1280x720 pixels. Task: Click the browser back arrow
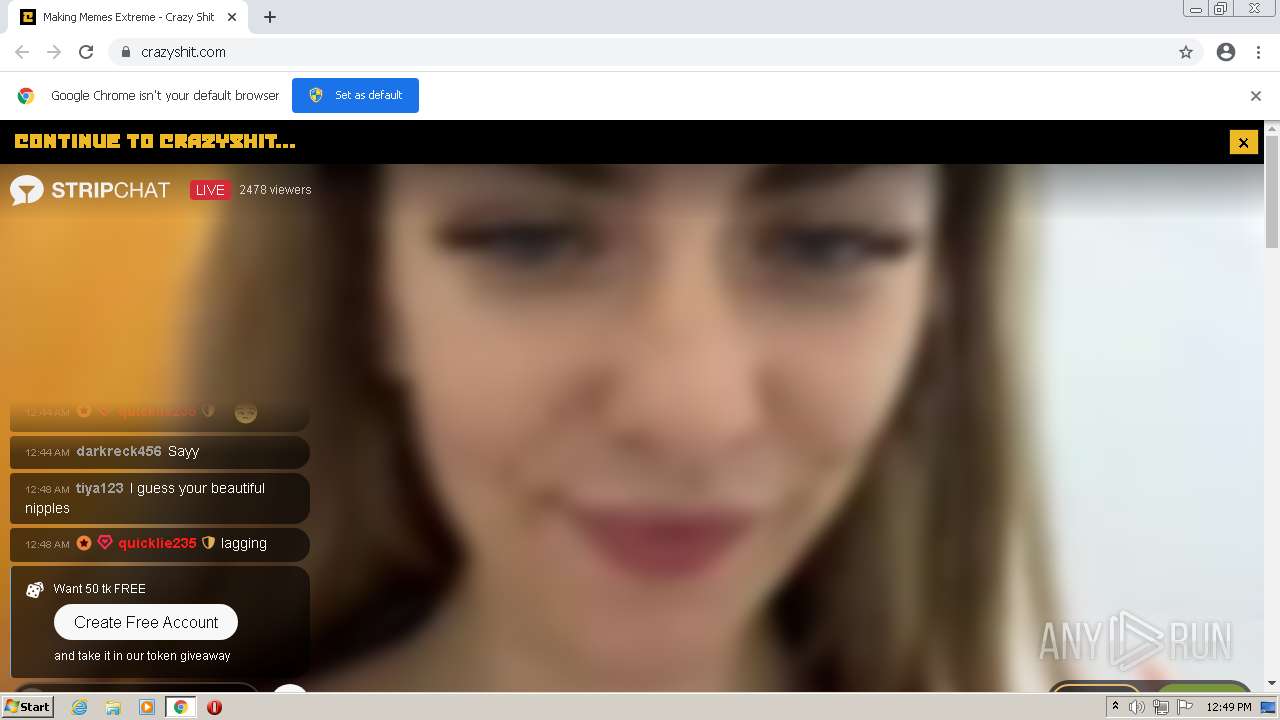pyautogui.click(x=22, y=52)
